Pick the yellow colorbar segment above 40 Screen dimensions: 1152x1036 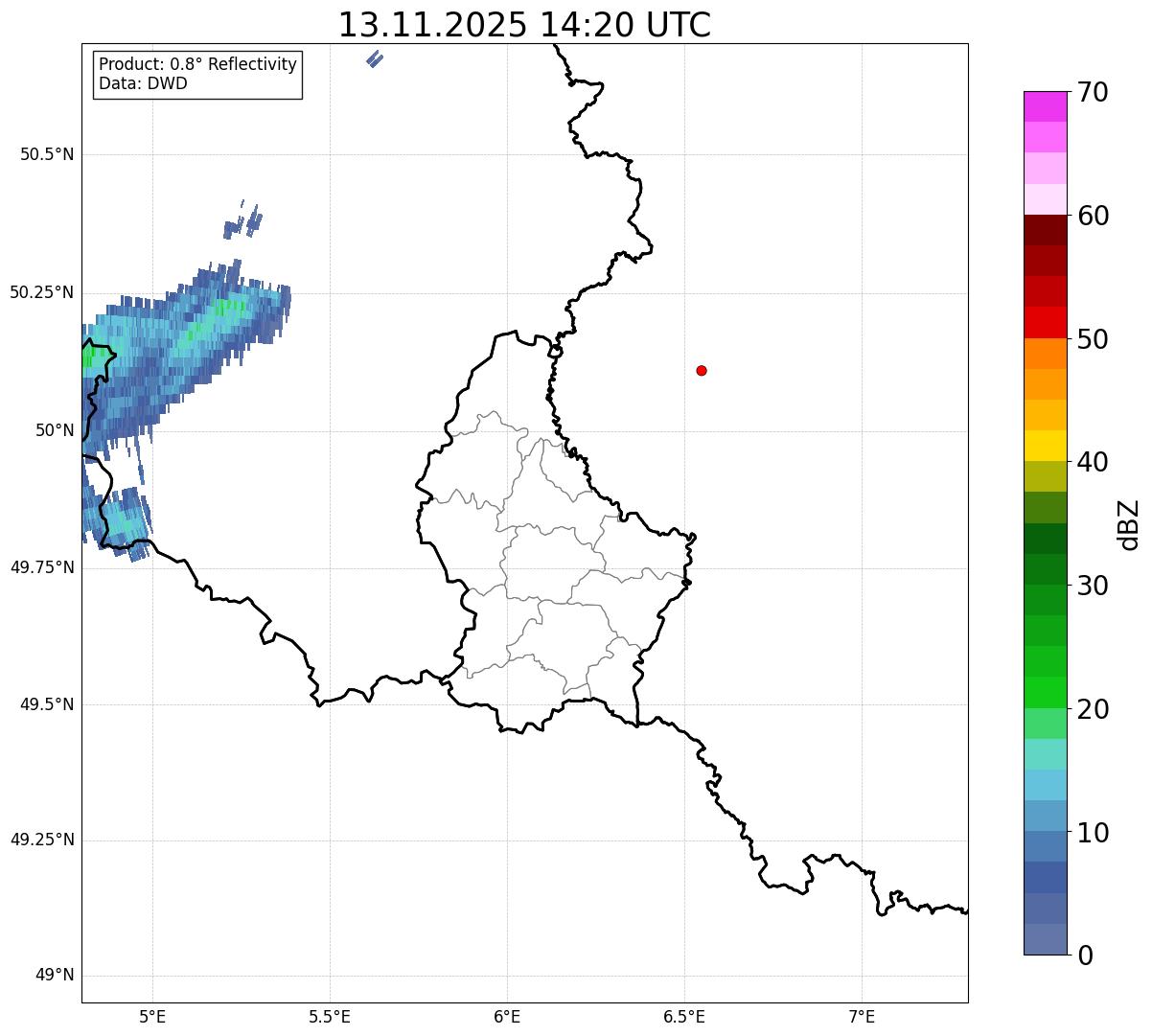[x=1045, y=446]
